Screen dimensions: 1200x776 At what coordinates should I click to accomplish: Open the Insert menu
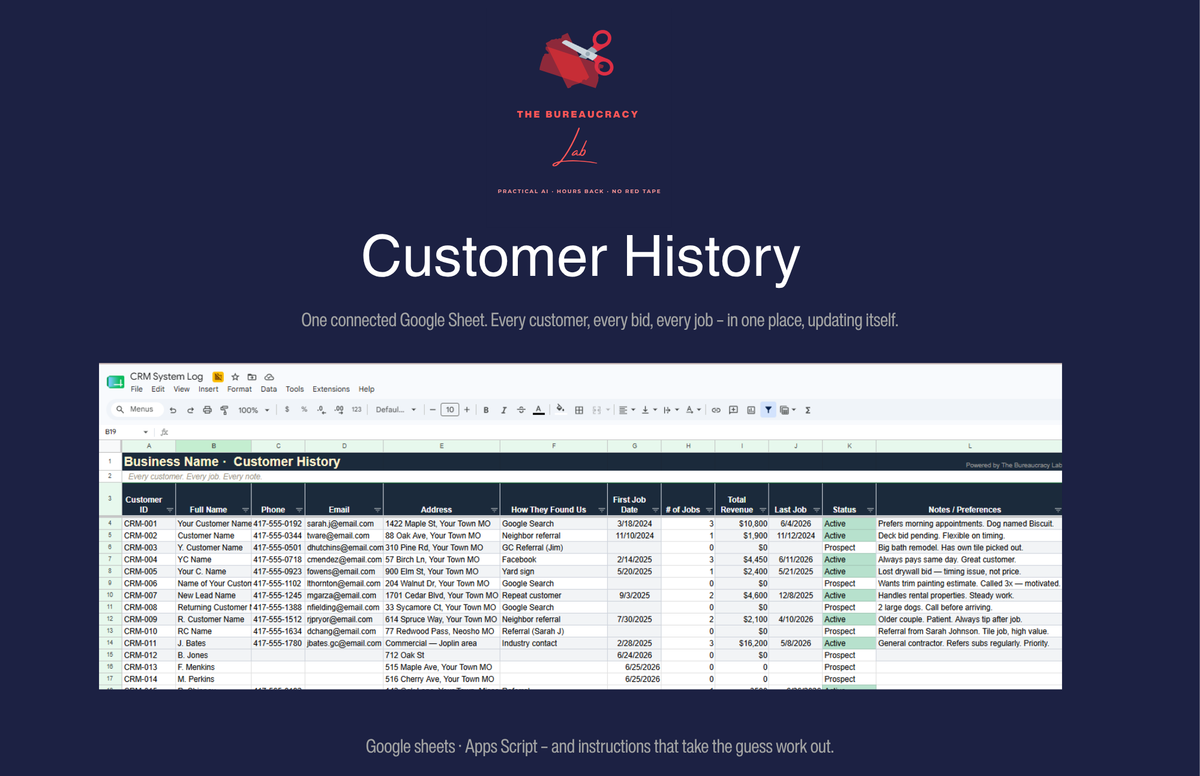click(x=208, y=389)
